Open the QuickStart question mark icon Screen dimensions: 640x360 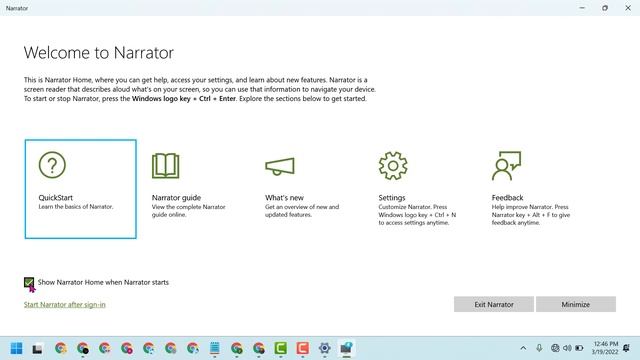coord(52,165)
